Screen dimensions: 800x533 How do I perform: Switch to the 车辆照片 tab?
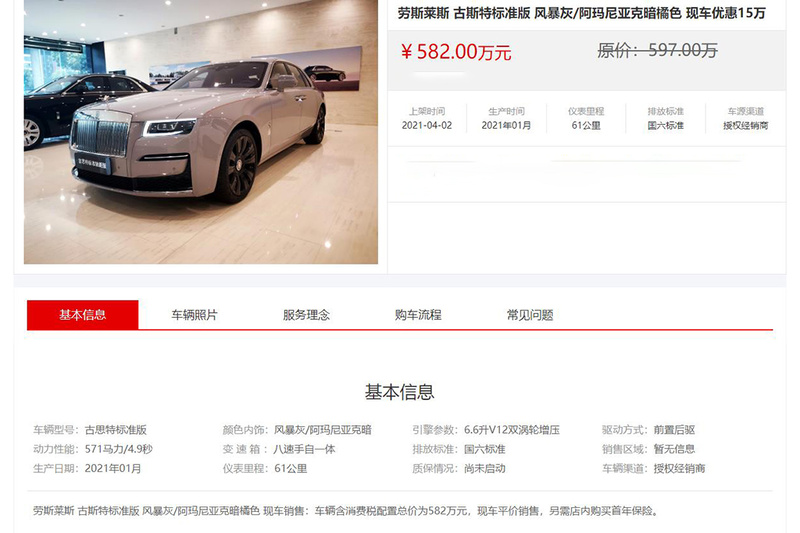pos(194,315)
